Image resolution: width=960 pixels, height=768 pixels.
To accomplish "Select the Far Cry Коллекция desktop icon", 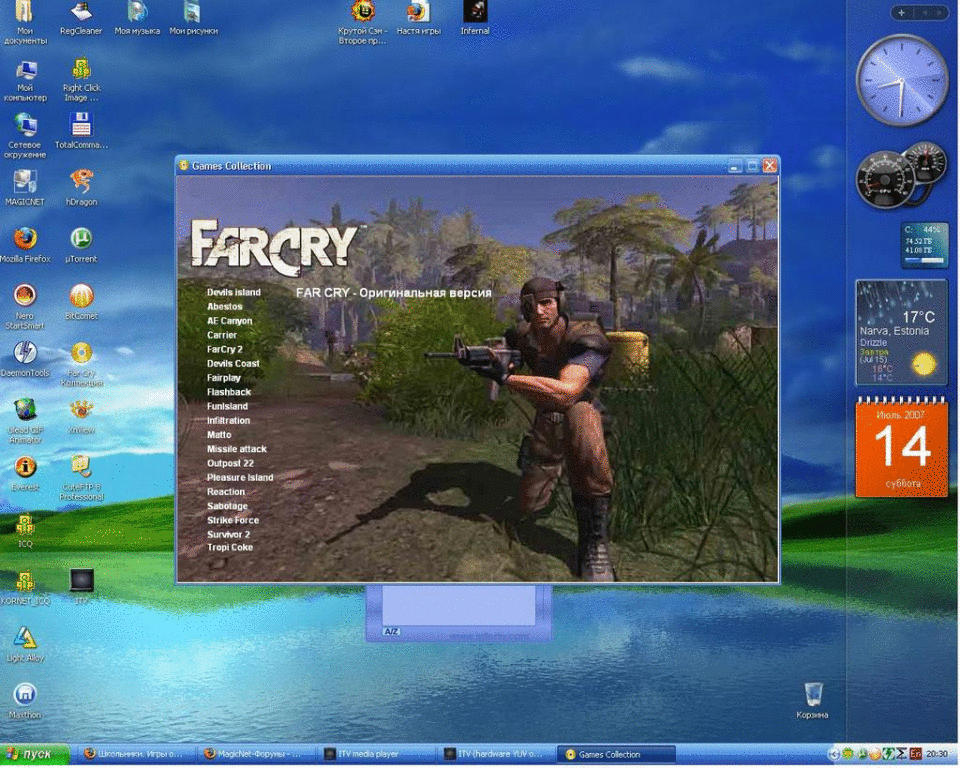I will click(x=81, y=364).
